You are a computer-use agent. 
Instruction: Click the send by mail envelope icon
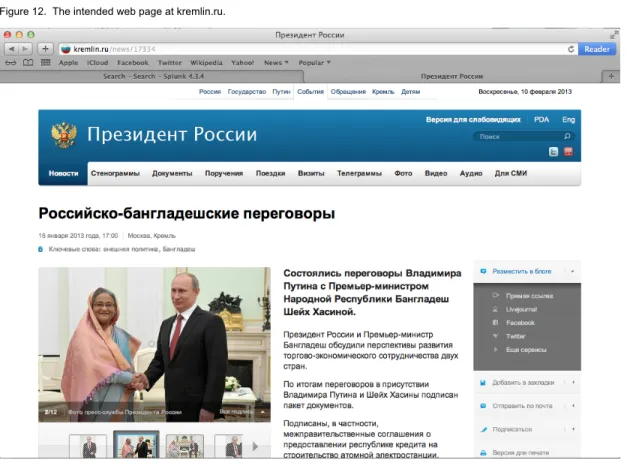483,406
